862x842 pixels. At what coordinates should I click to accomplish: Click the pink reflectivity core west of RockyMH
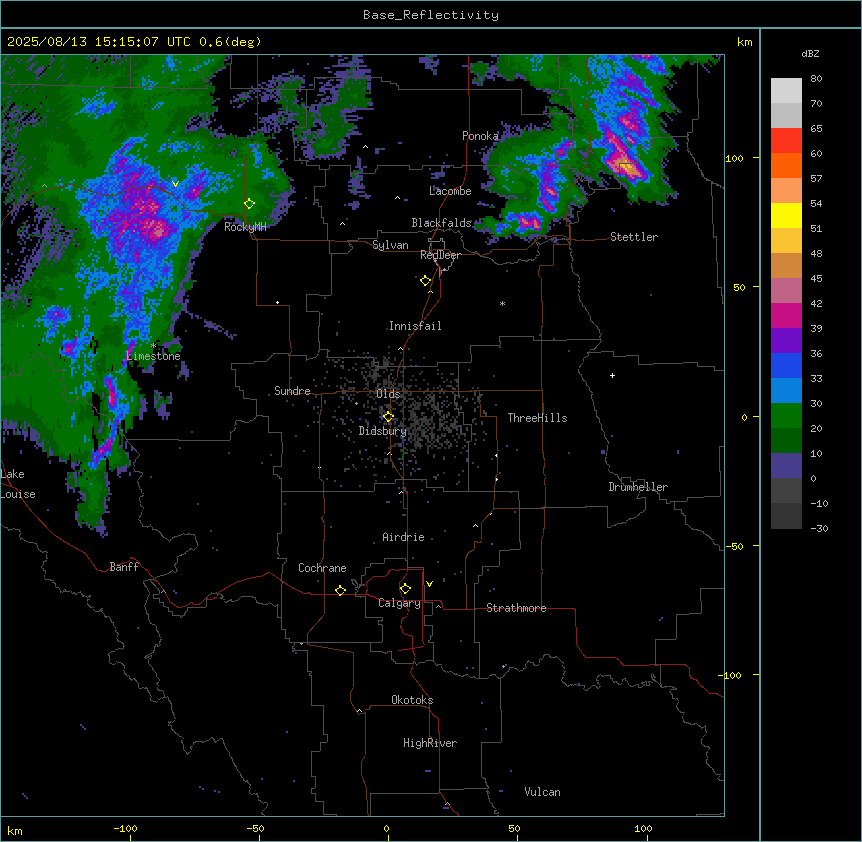click(157, 228)
